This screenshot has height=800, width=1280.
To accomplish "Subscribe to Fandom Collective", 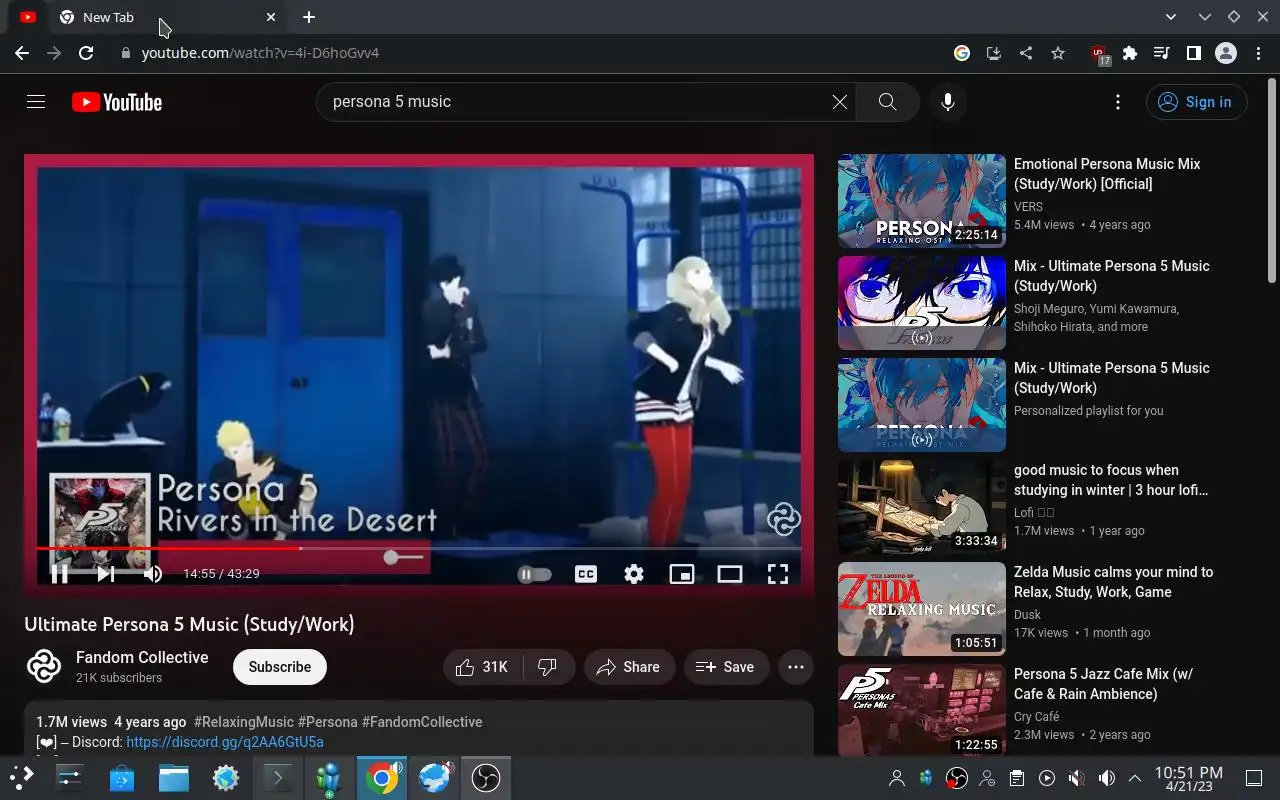I will coord(280,667).
